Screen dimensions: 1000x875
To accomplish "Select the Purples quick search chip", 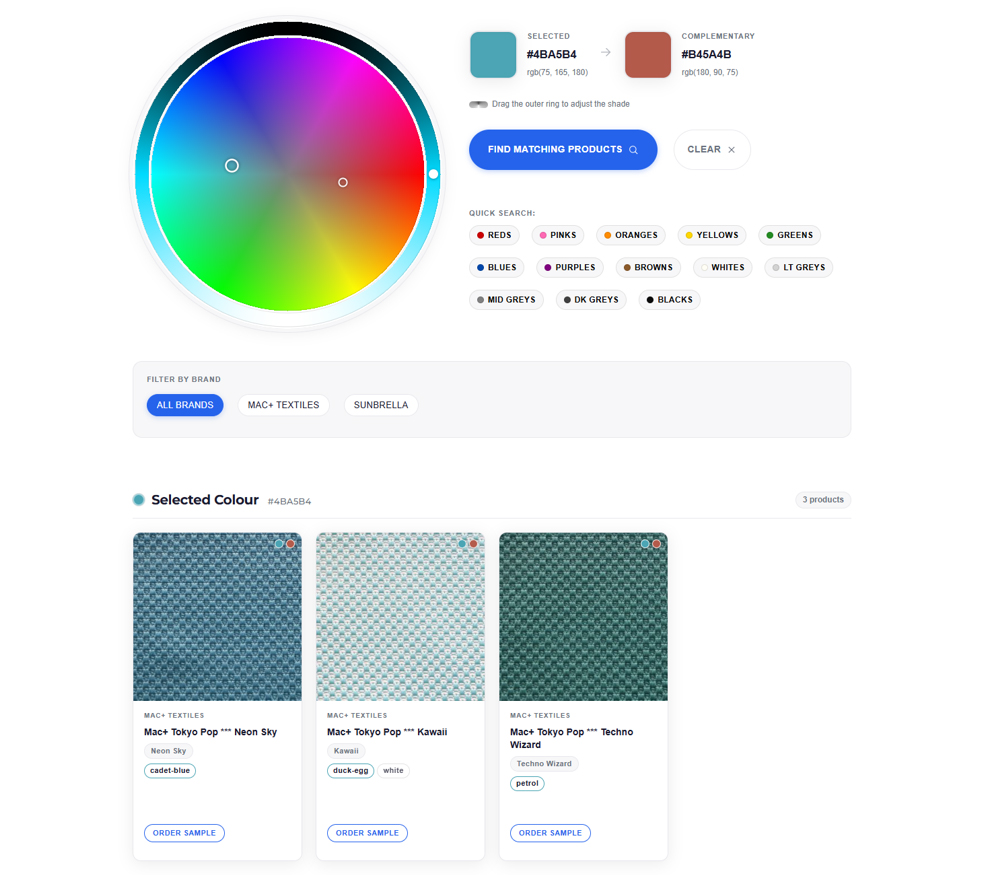I will click(570, 268).
